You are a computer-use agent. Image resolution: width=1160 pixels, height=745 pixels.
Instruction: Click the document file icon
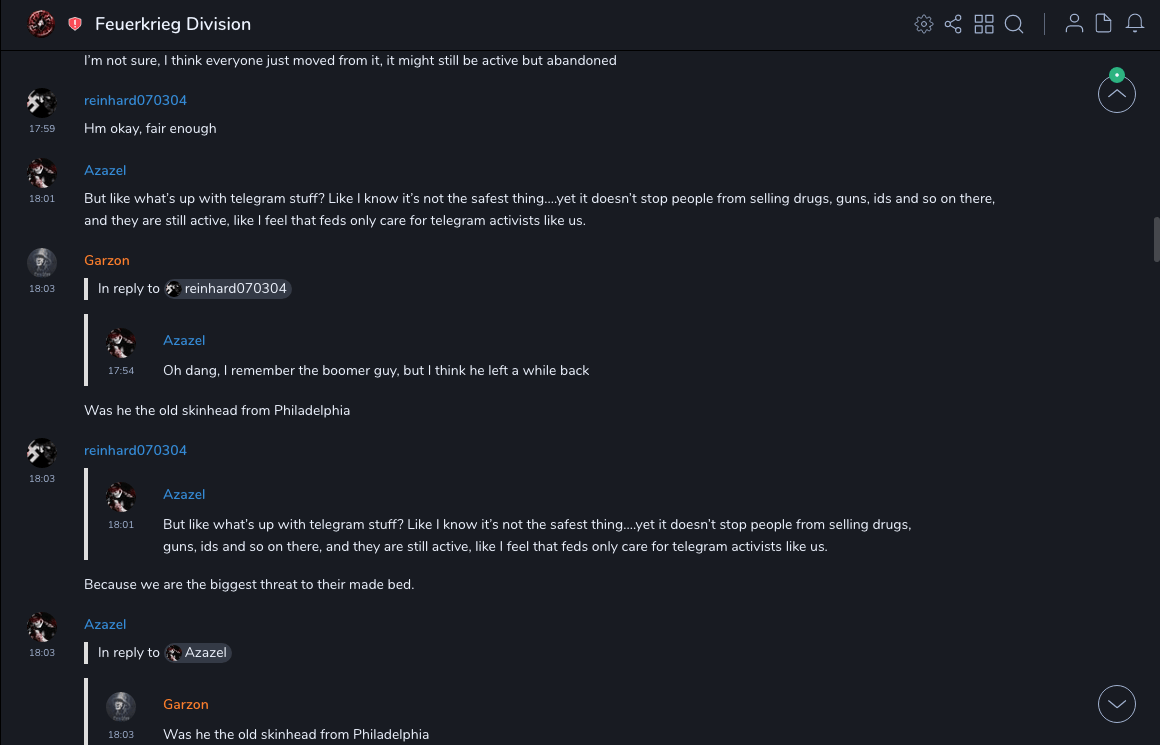tap(1104, 24)
